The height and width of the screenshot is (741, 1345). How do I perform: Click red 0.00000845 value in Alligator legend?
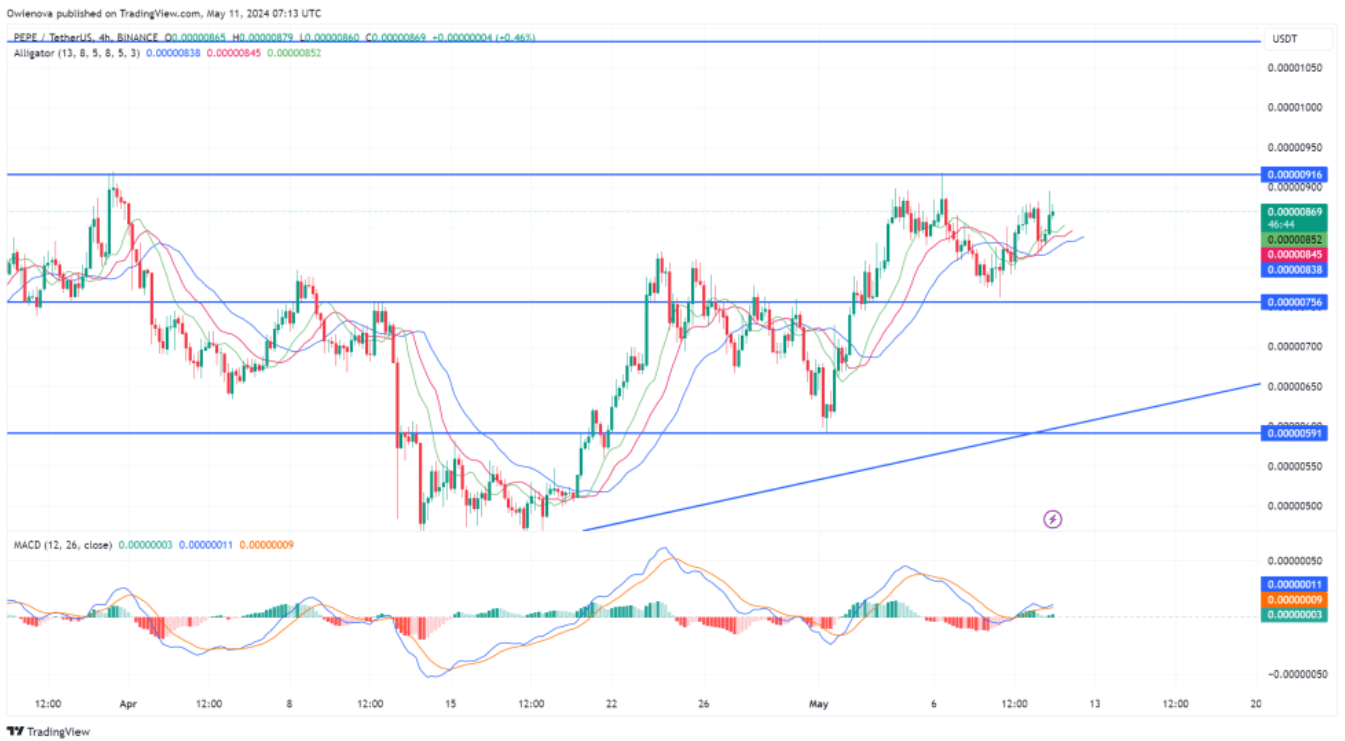233,52
